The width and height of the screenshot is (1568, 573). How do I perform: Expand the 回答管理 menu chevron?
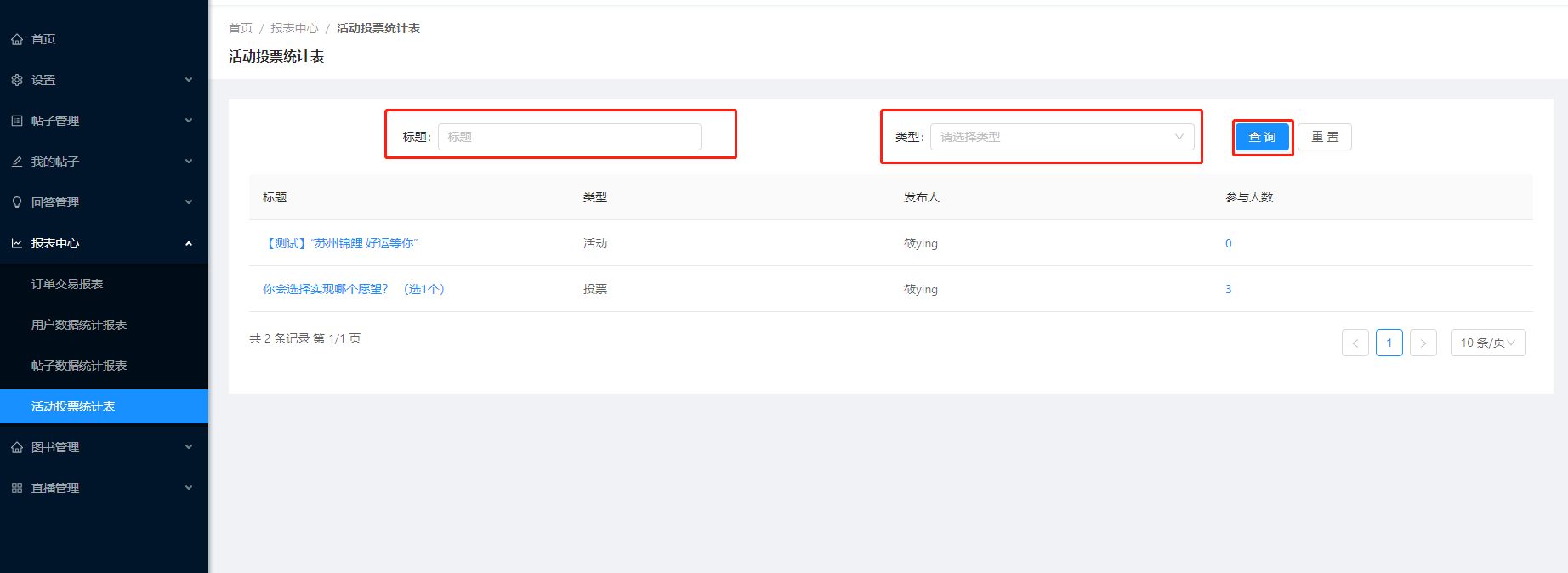point(189,202)
